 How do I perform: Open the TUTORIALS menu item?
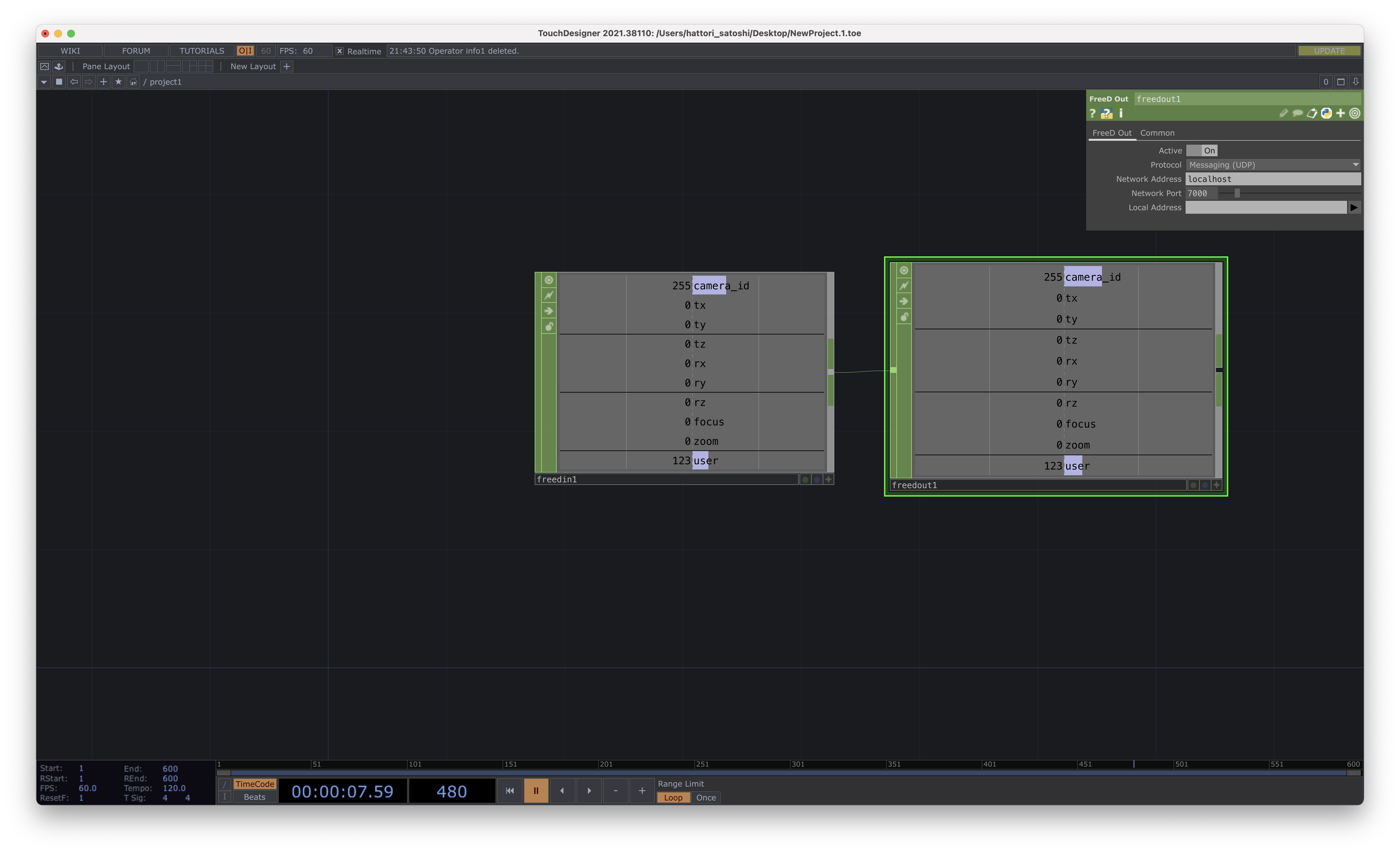click(202, 51)
